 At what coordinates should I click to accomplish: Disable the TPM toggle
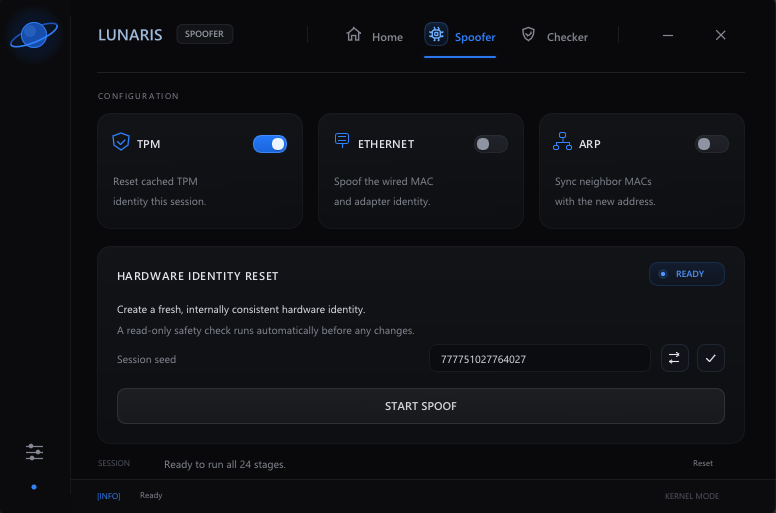(270, 144)
